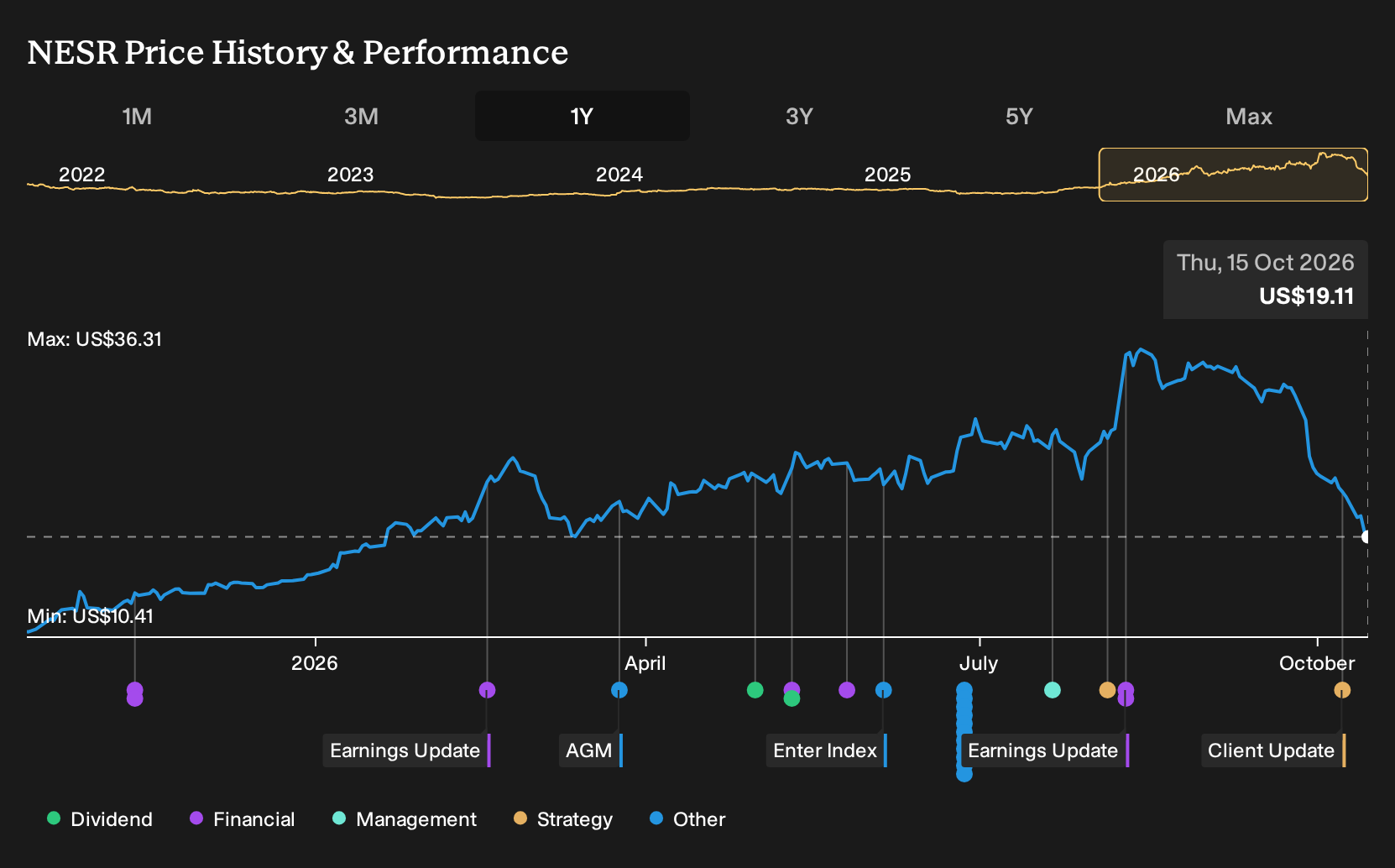Switch to the 5Y time range
The image size is (1395, 868).
[x=1019, y=116]
